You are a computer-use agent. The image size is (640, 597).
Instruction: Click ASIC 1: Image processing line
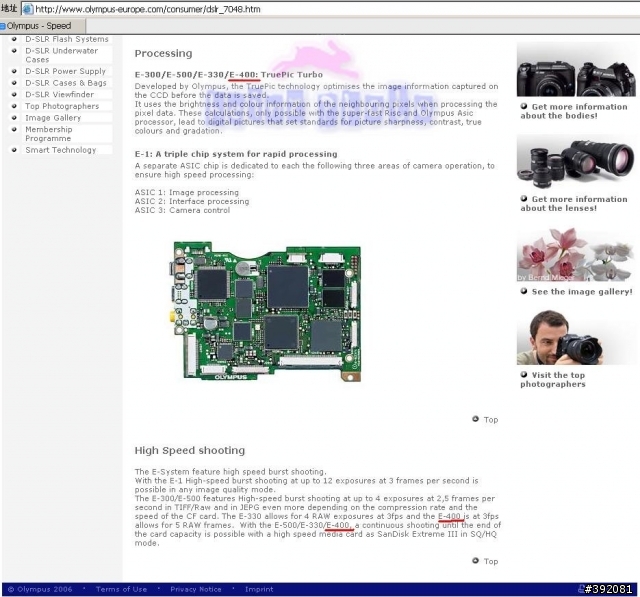tap(187, 192)
